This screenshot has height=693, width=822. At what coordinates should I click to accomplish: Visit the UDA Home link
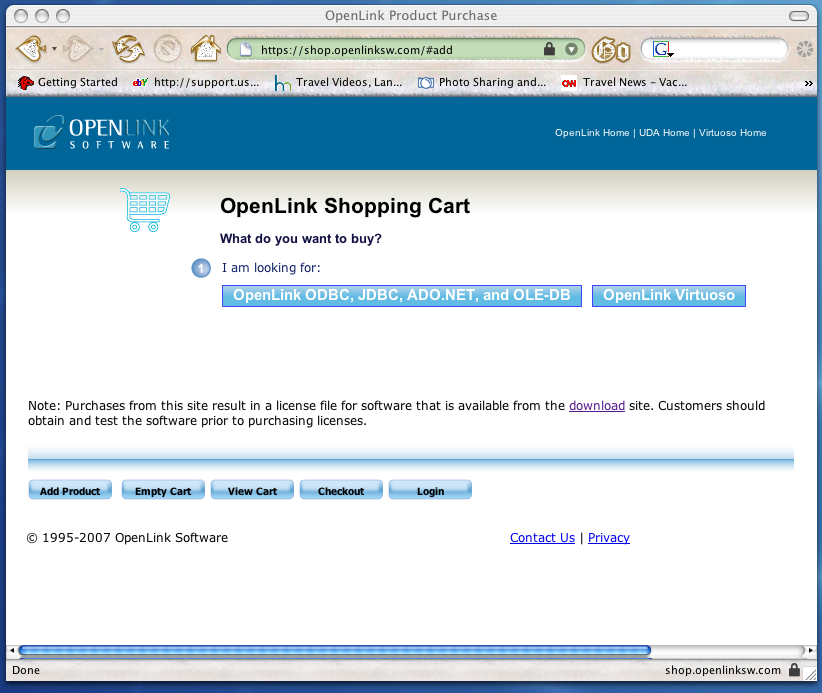[664, 133]
